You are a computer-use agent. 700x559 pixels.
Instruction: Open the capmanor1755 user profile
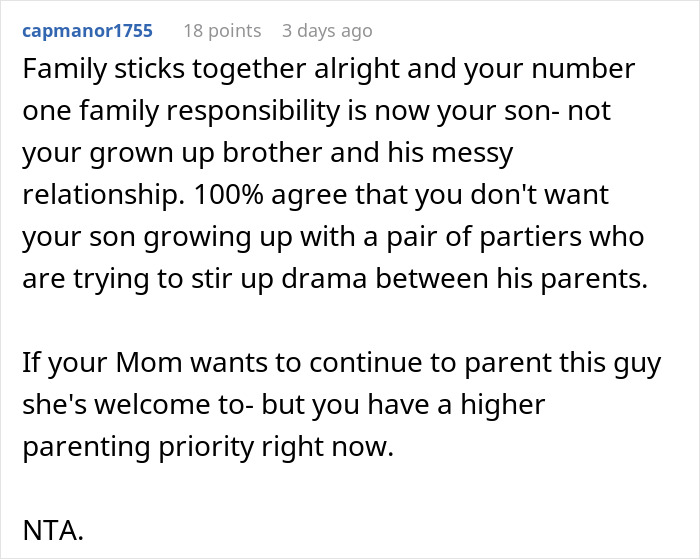coord(87,30)
